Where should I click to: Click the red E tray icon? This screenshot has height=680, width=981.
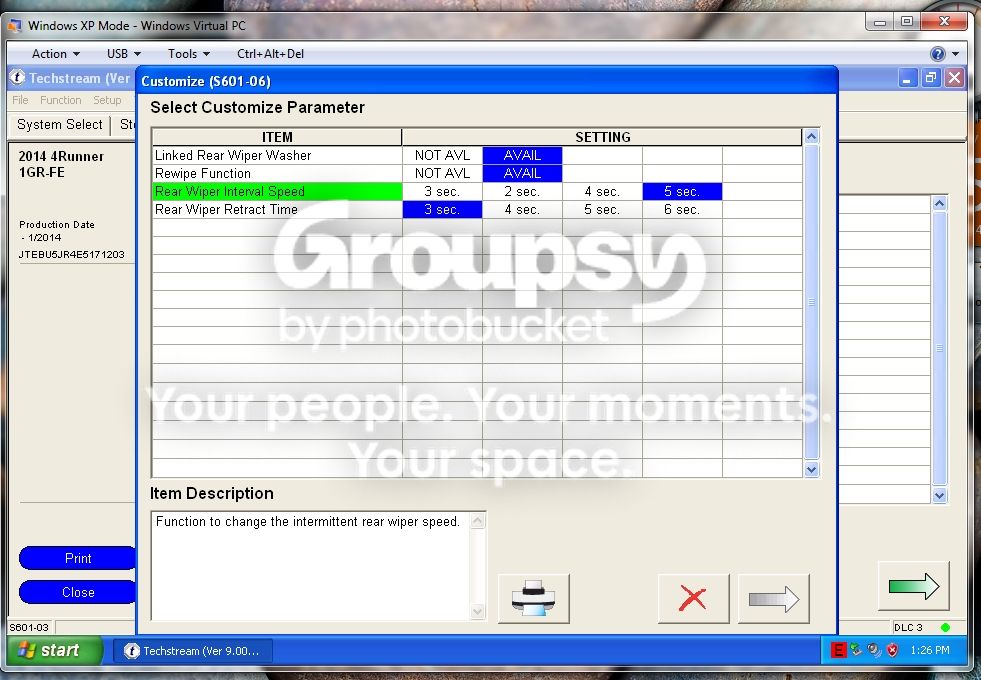(838, 651)
